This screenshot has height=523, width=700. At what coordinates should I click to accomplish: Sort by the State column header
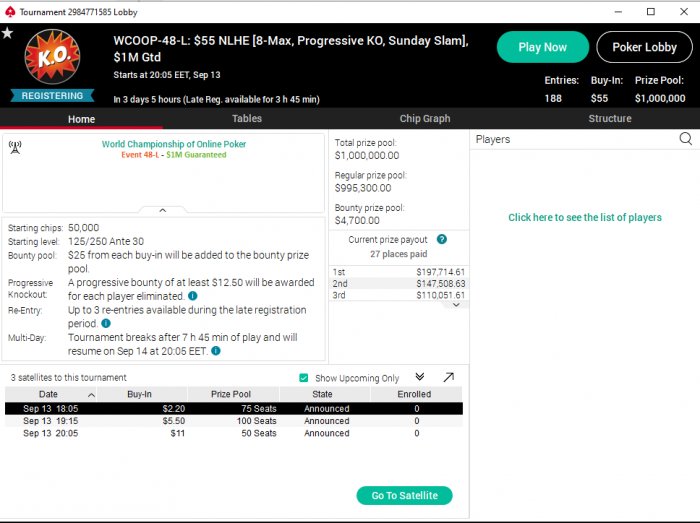325,394
